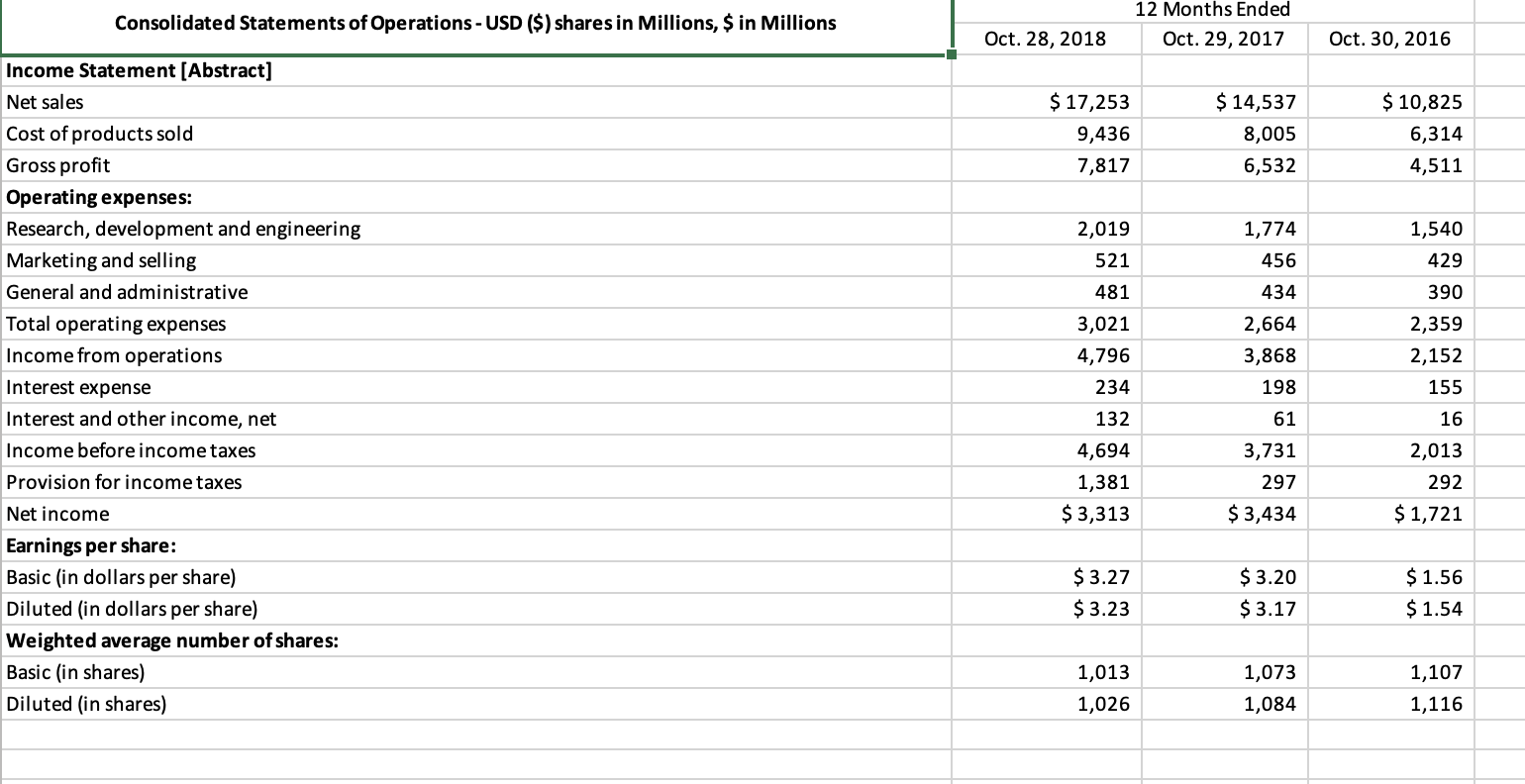The image size is (1525, 784).
Task: Click the Operating expenses heading cell
Action: [x=475, y=197]
